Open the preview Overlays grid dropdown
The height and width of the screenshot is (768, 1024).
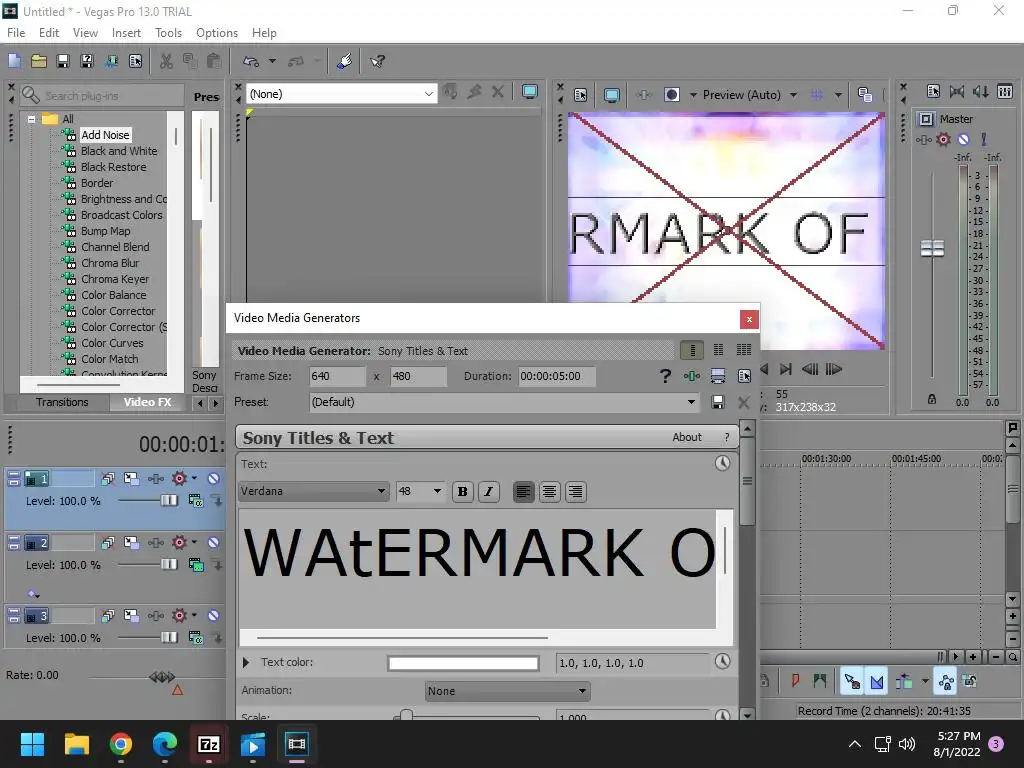[839, 95]
